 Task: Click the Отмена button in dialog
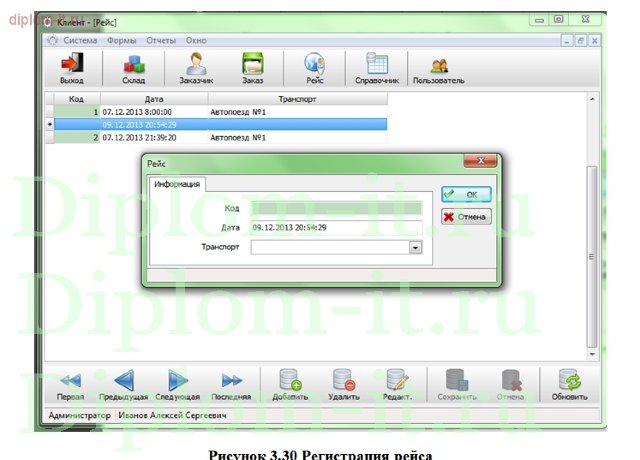(464, 216)
